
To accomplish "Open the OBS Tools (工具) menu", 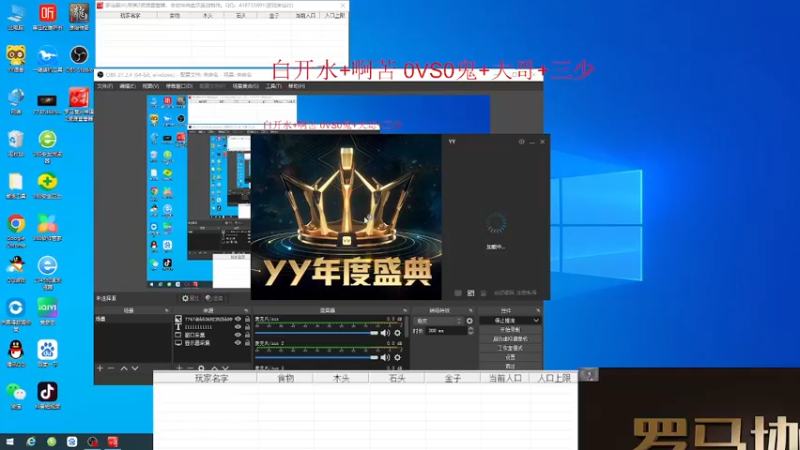I will point(273,86).
